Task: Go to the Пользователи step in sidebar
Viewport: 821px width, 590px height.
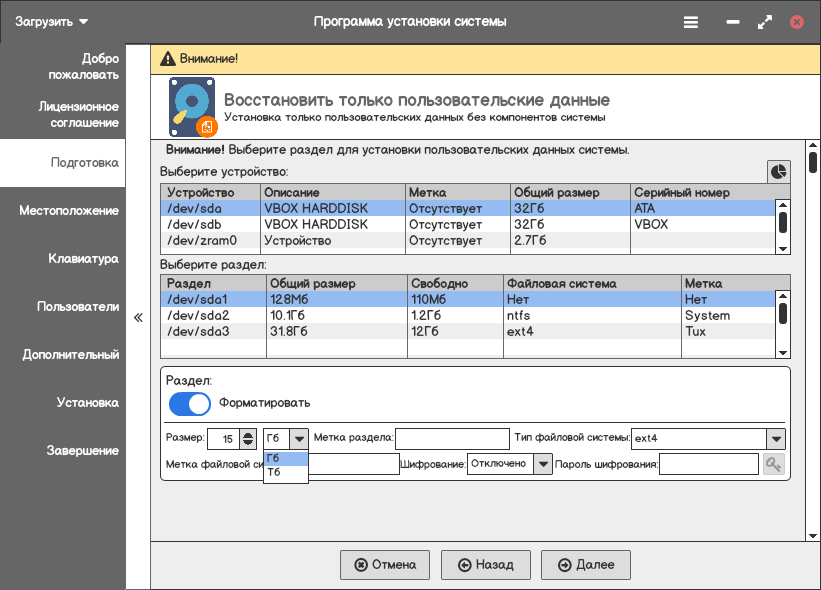Action: (78, 307)
